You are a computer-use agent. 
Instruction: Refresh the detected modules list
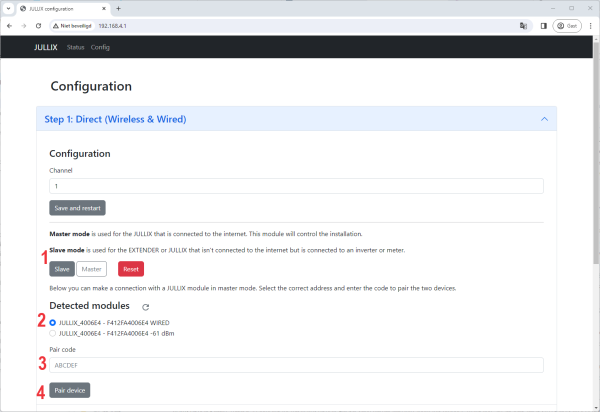coord(146,306)
